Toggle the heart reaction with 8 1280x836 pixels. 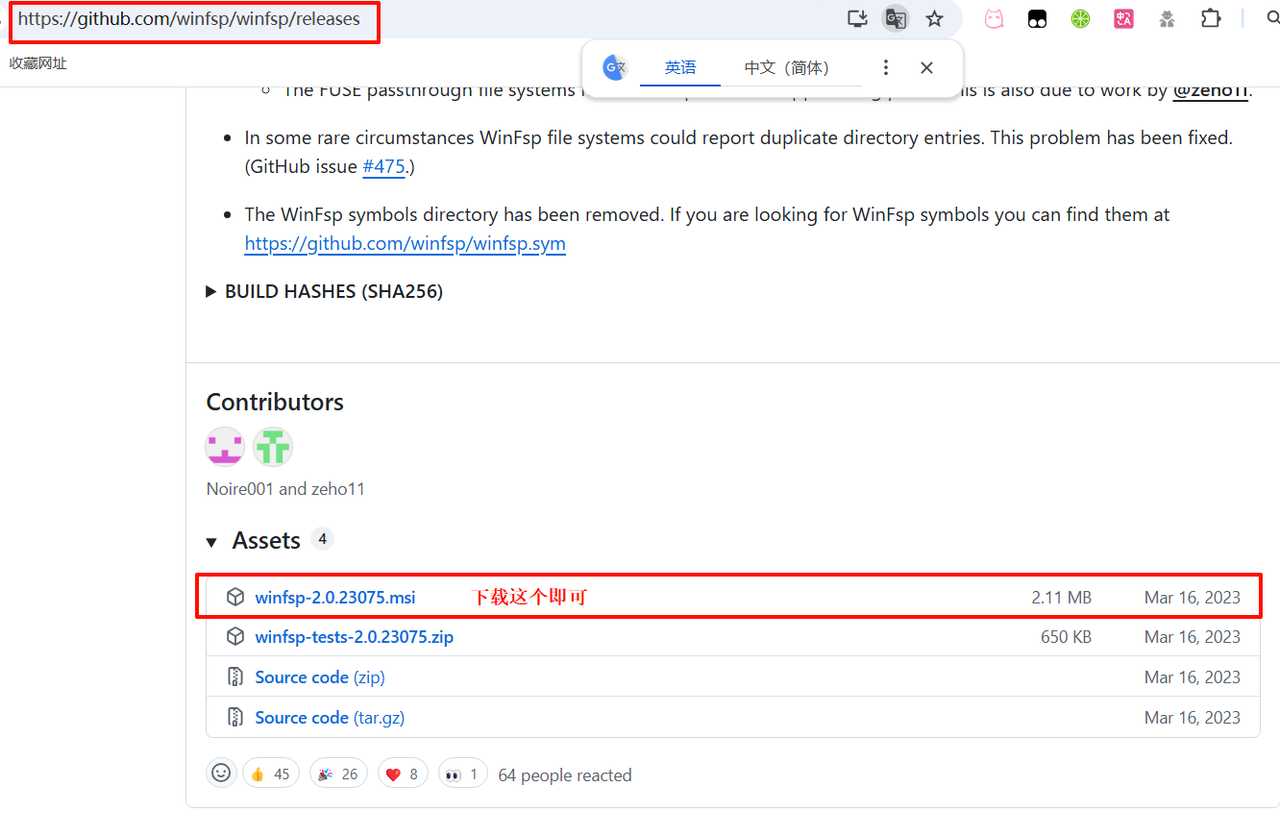402,774
